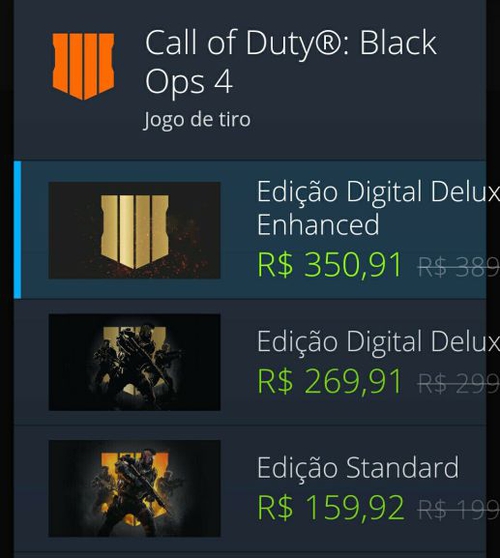Click the blue selection bar of highlighted edition
Viewport: 500px width, 558px height.
[x=17, y=230]
